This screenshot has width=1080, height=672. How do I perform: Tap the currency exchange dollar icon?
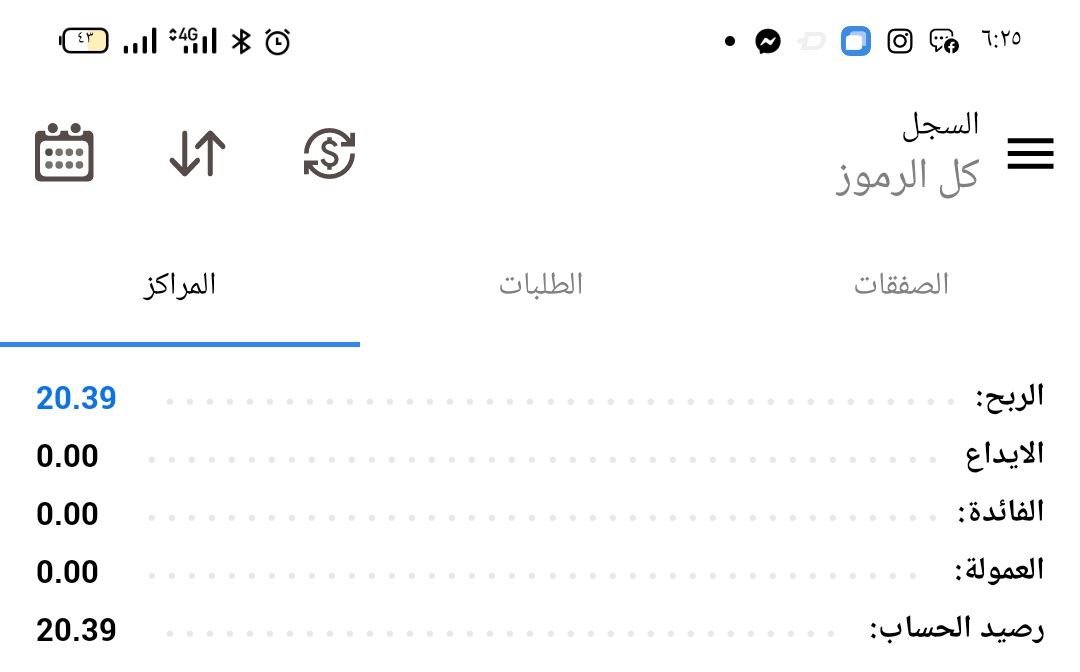point(329,154)
